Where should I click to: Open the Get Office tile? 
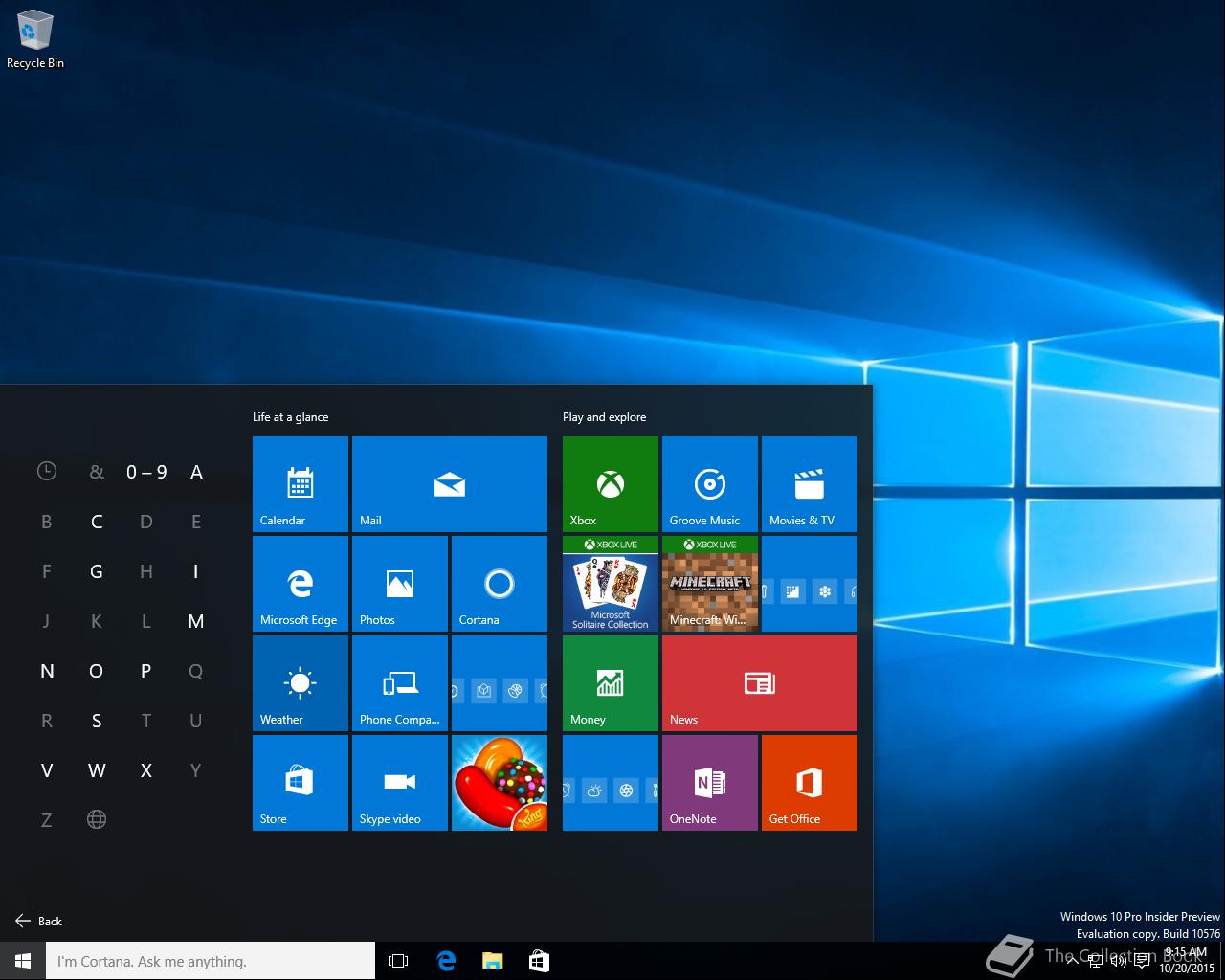tap(810, 783)
